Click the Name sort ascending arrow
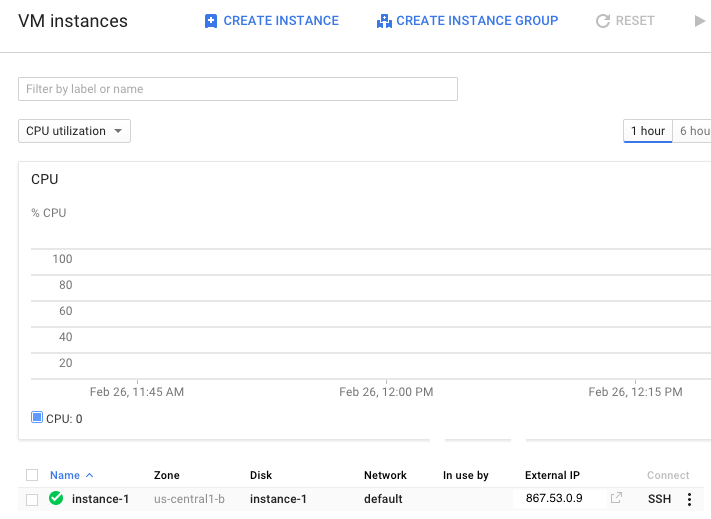Screen dimensions: 711x519 [x=89, y=475]
